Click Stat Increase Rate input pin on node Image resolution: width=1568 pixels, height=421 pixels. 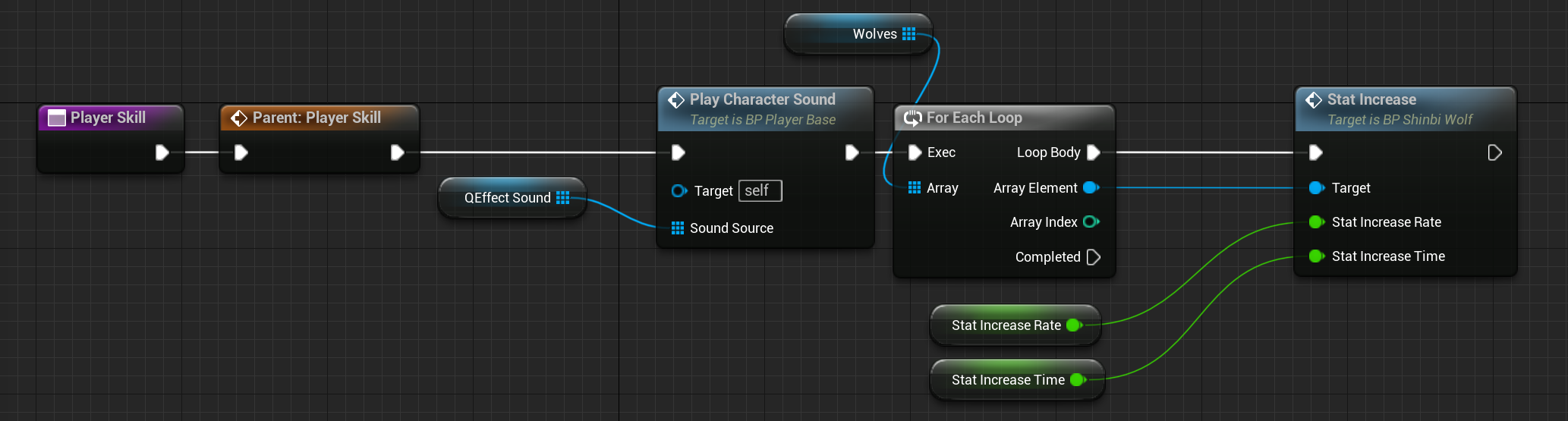1317,221
